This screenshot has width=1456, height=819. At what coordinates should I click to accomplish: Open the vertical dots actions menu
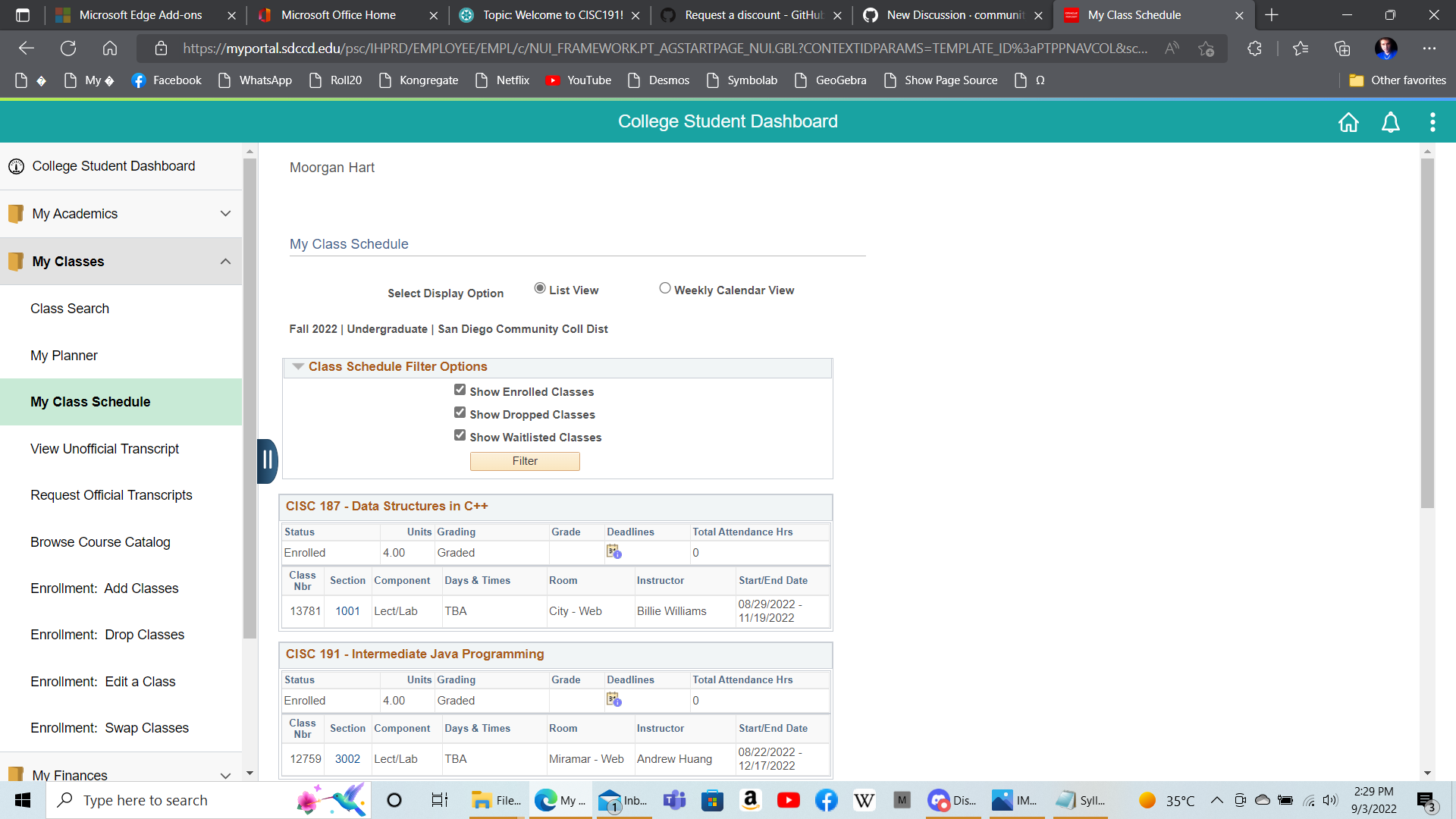point(1432,122)
